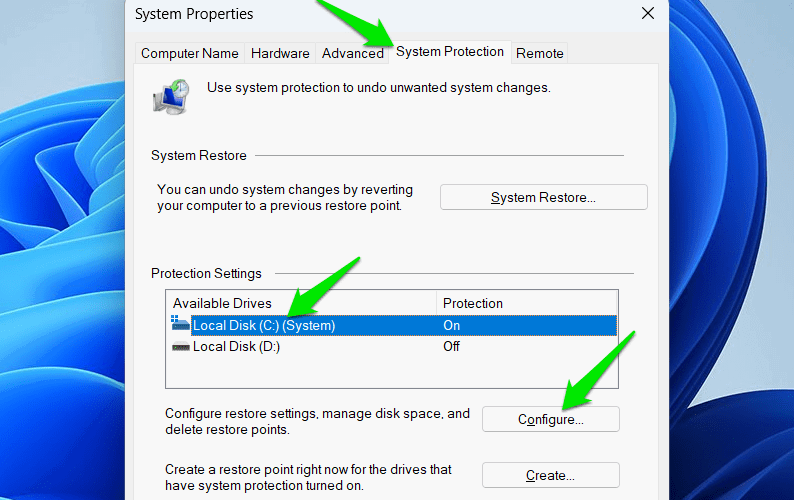The width and height of the screenshot is (794, 500).
Task: Close the System Properties dialog
Action: point(648,14)
